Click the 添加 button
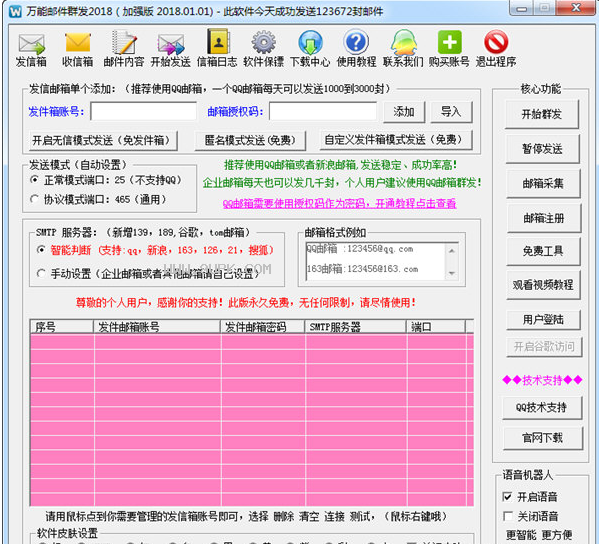 click(404, 112)
